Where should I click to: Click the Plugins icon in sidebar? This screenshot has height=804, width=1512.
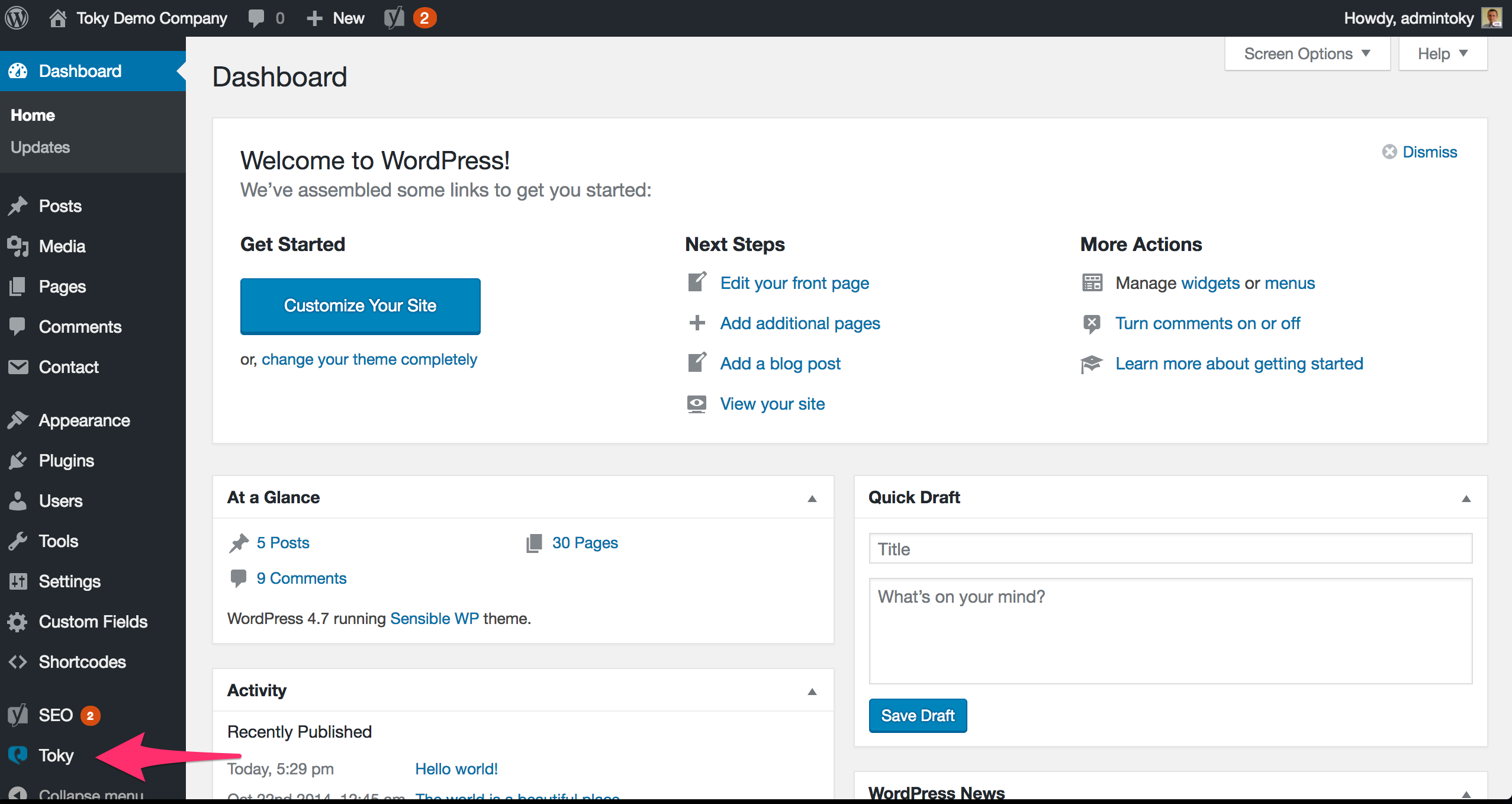(18, 460)
